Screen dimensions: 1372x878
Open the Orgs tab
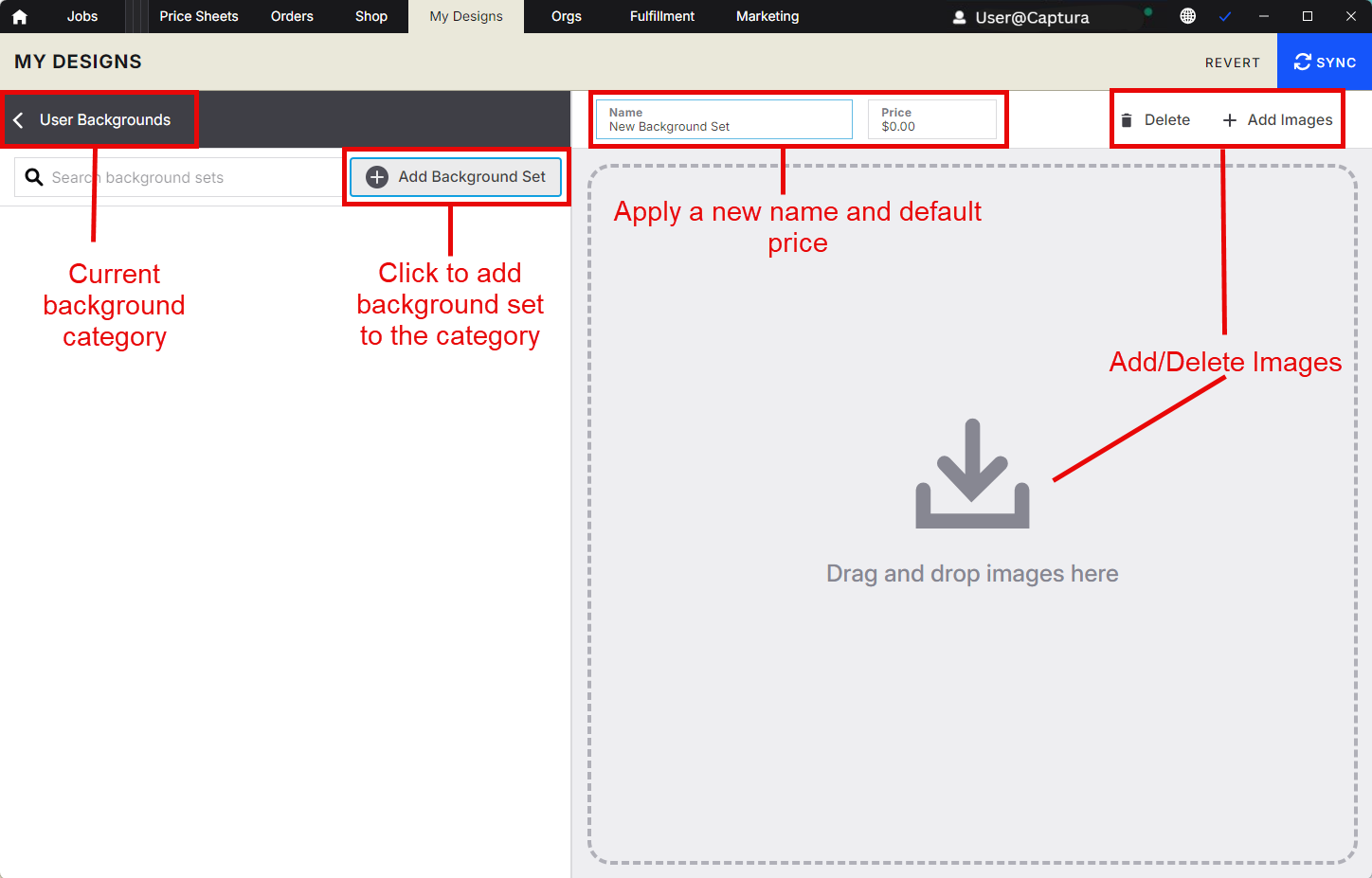tap(567, 16)
